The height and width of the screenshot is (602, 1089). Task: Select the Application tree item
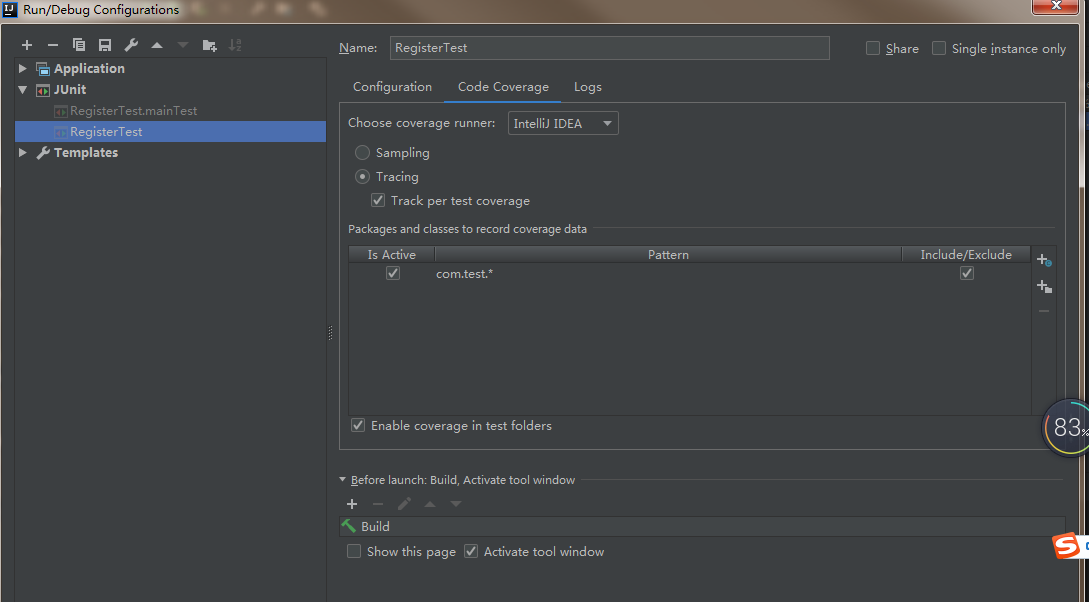90,69
